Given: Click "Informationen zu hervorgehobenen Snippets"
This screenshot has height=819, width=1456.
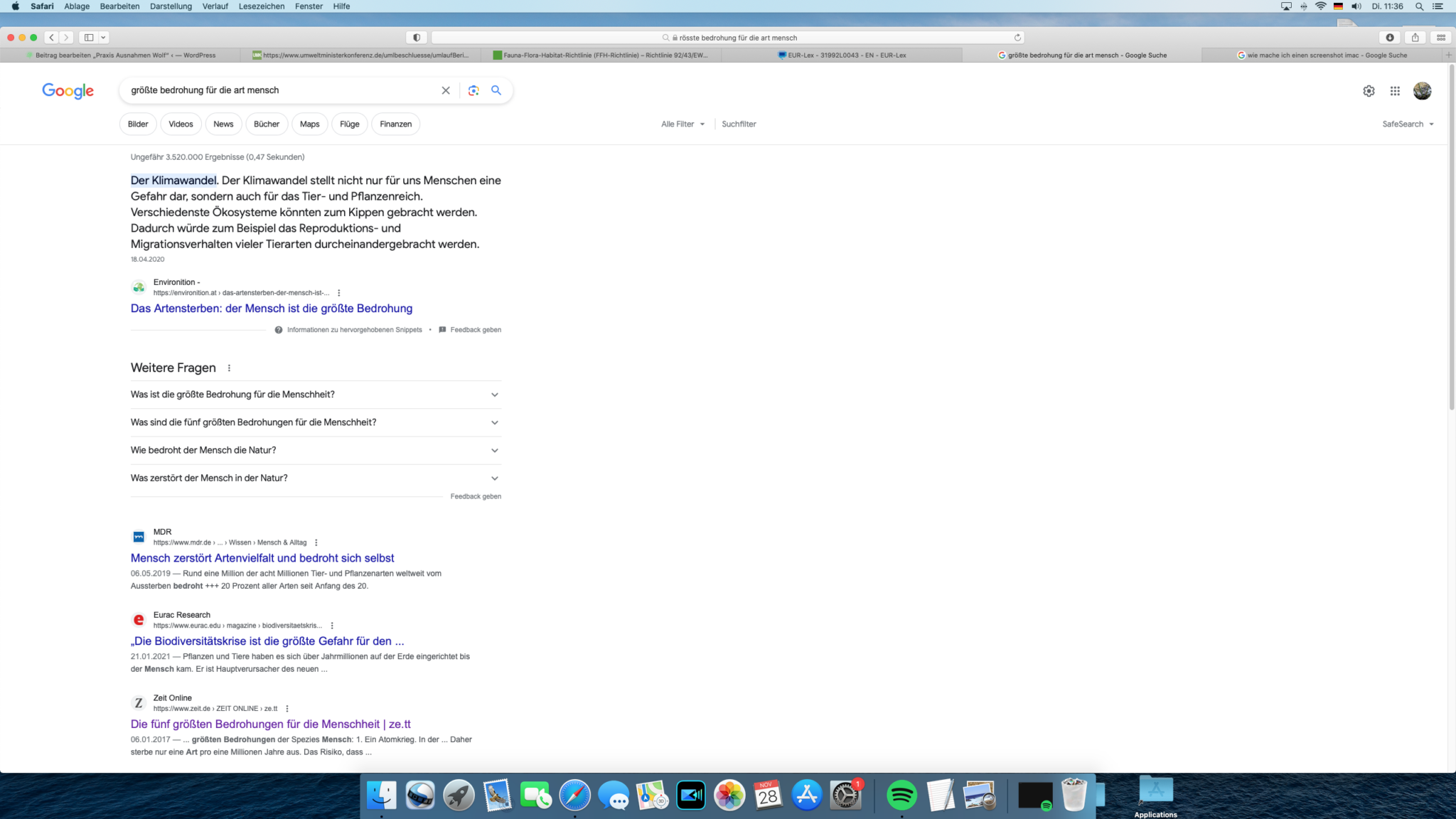Looking at the screenshot, I should [348, 330].
